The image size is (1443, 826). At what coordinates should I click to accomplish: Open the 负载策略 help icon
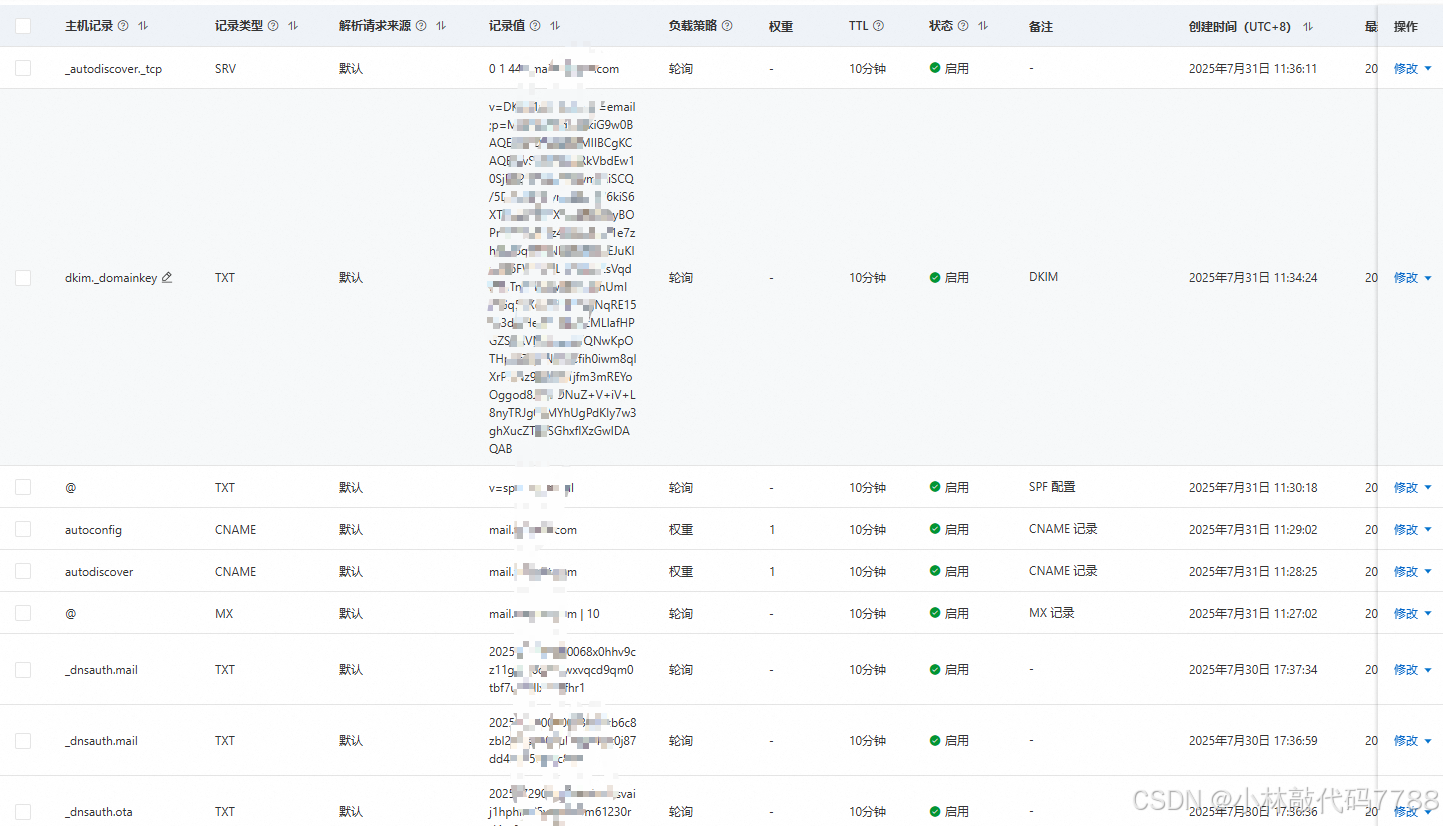pos(726,25)
